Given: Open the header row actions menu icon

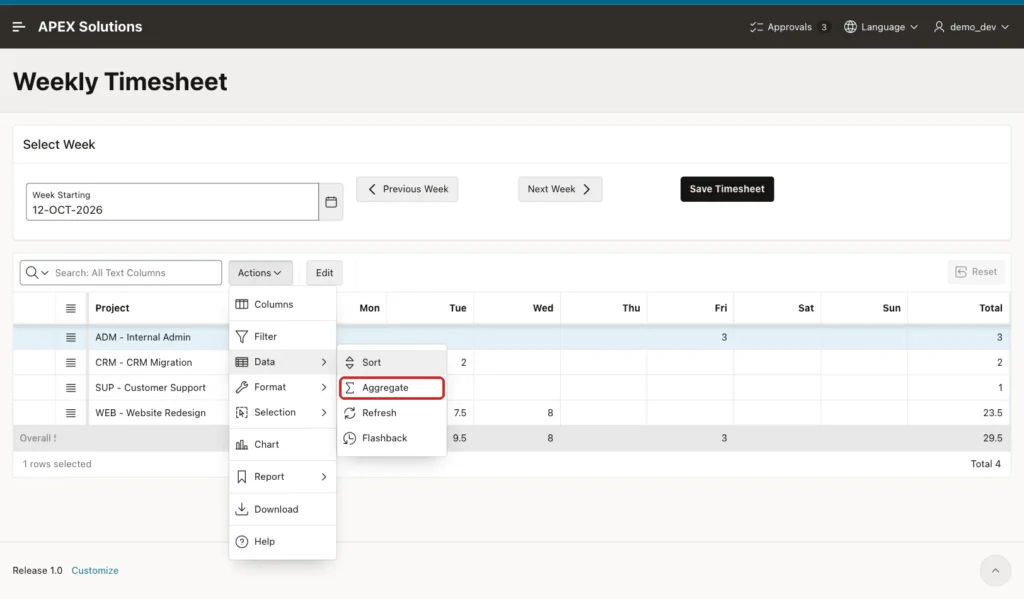Looking at the screenshot, I should [71, 308].
